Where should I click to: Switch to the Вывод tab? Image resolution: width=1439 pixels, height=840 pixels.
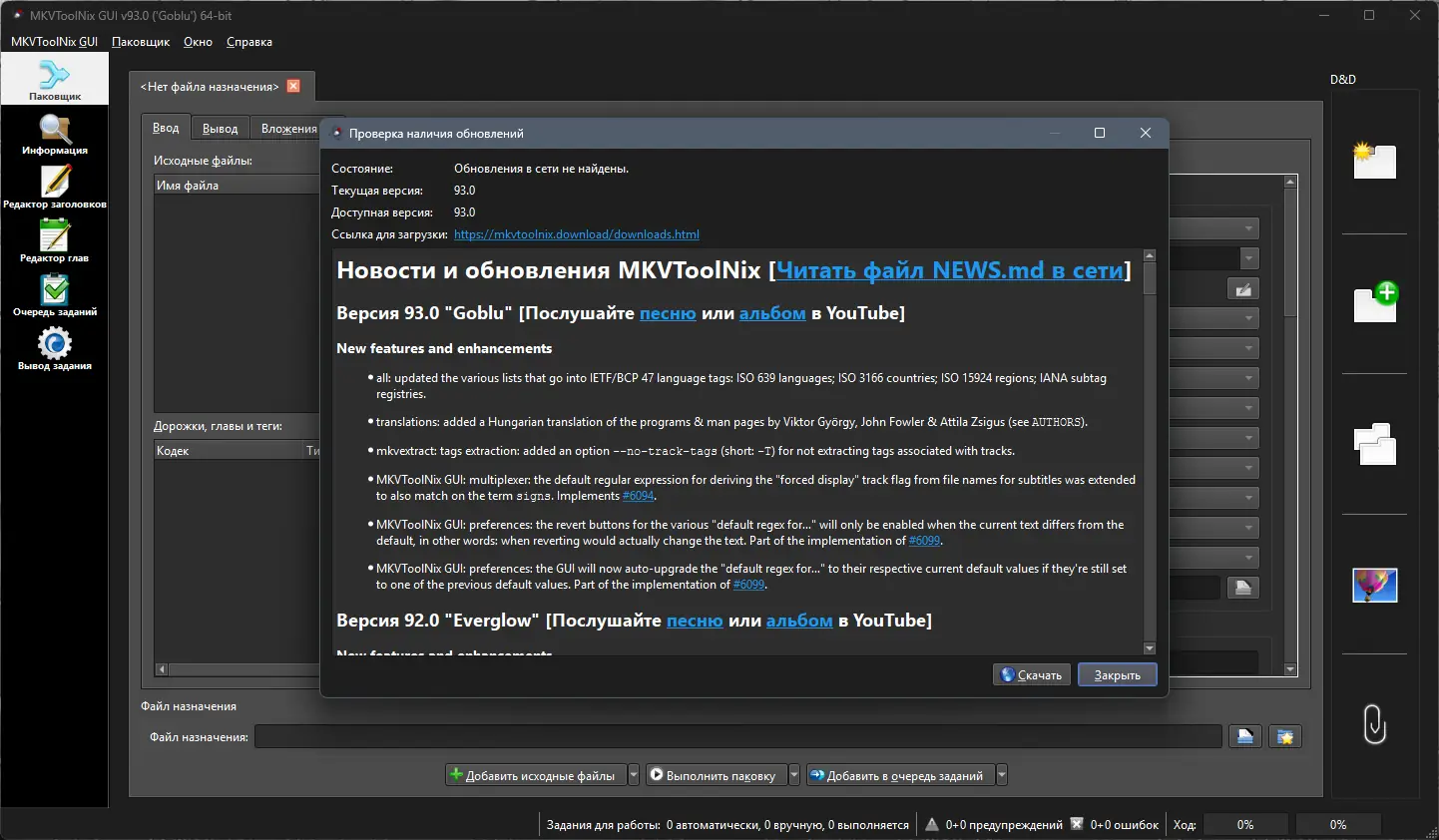[x=220, y=127]
